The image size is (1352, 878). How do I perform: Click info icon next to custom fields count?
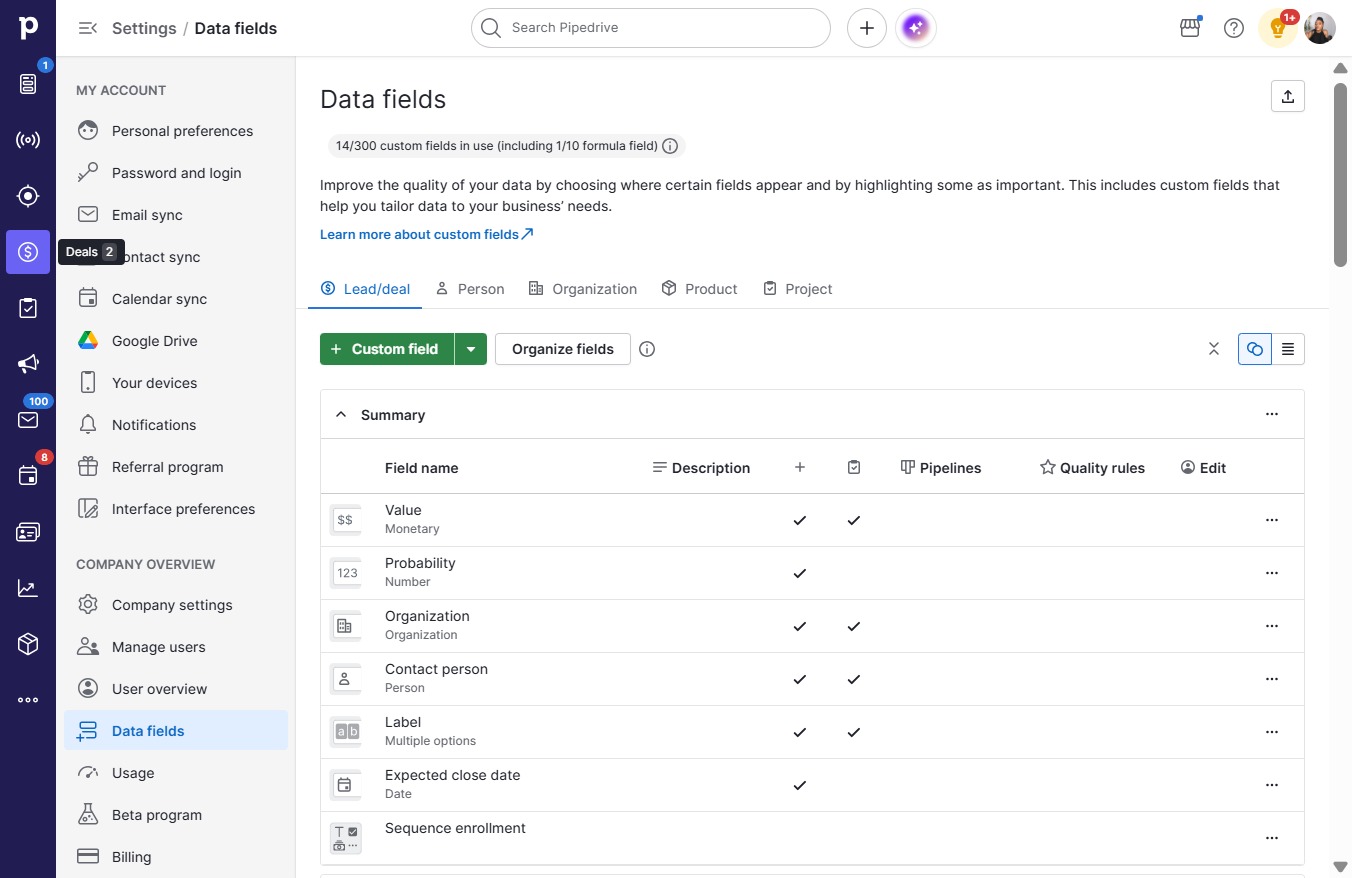(670, 146)
